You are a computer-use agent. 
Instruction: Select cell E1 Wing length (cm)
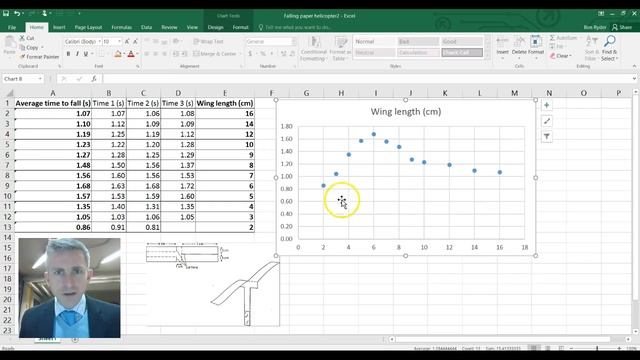(x=225, y=103)
